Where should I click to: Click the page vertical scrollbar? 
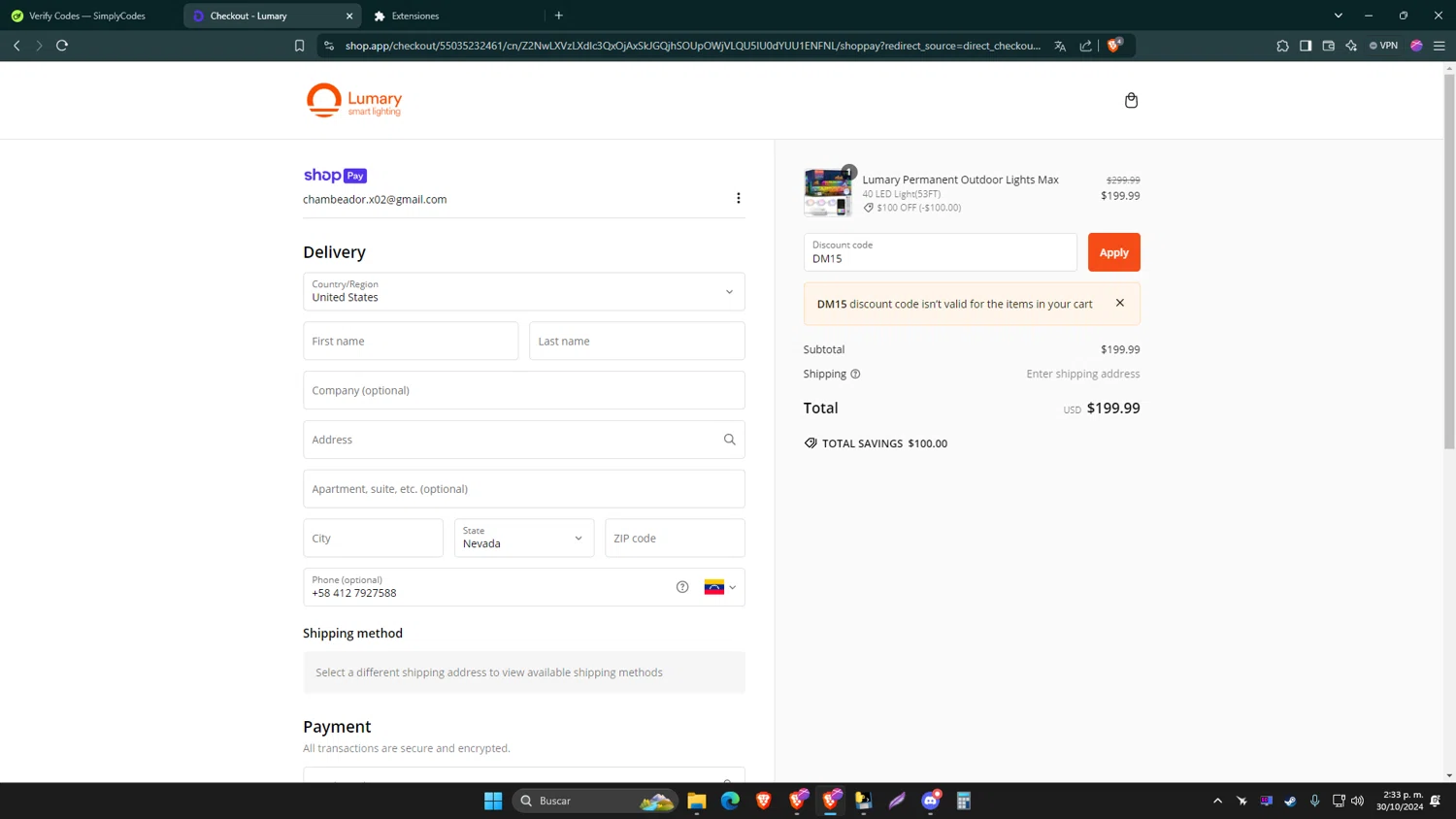1449,262
